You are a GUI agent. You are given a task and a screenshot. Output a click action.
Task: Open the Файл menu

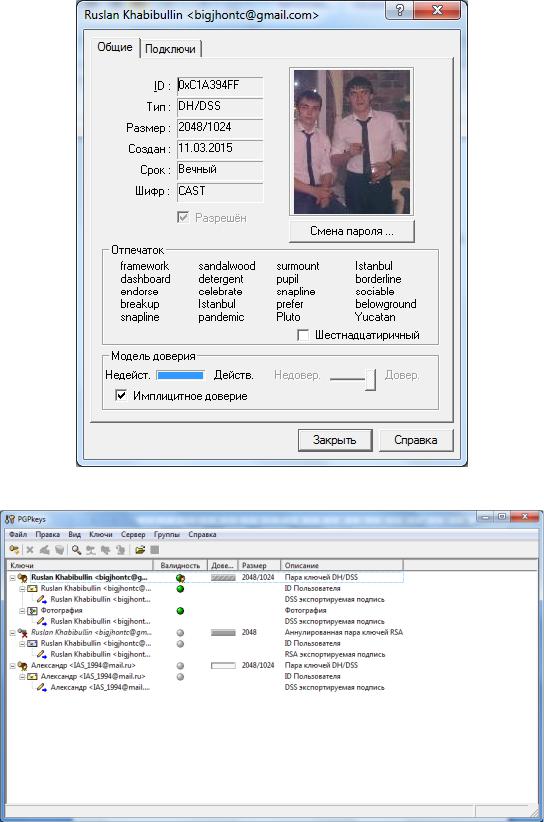coord(18,535)
